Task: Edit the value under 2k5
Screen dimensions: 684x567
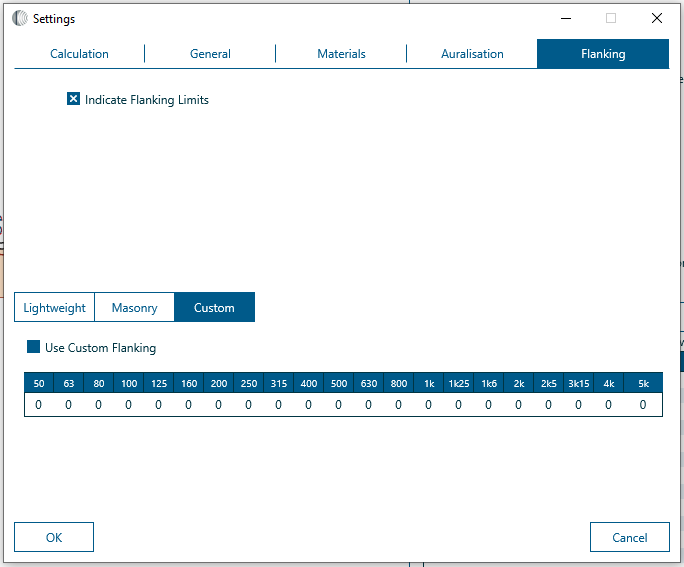Action: pos(548,405)
